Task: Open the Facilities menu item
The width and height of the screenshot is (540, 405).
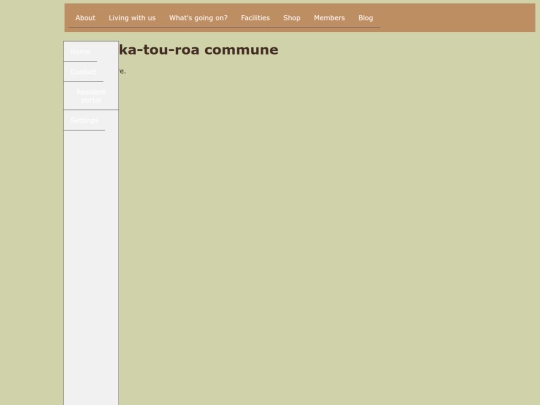Action: click(x=255, y=18)
